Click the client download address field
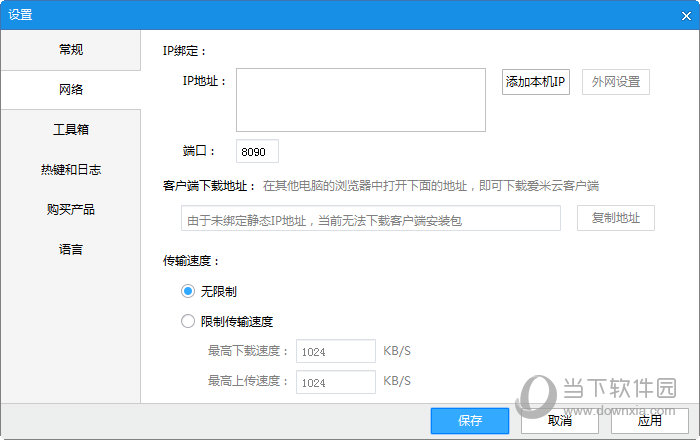This screenshot has height=440, width=700. click(371, 218)
